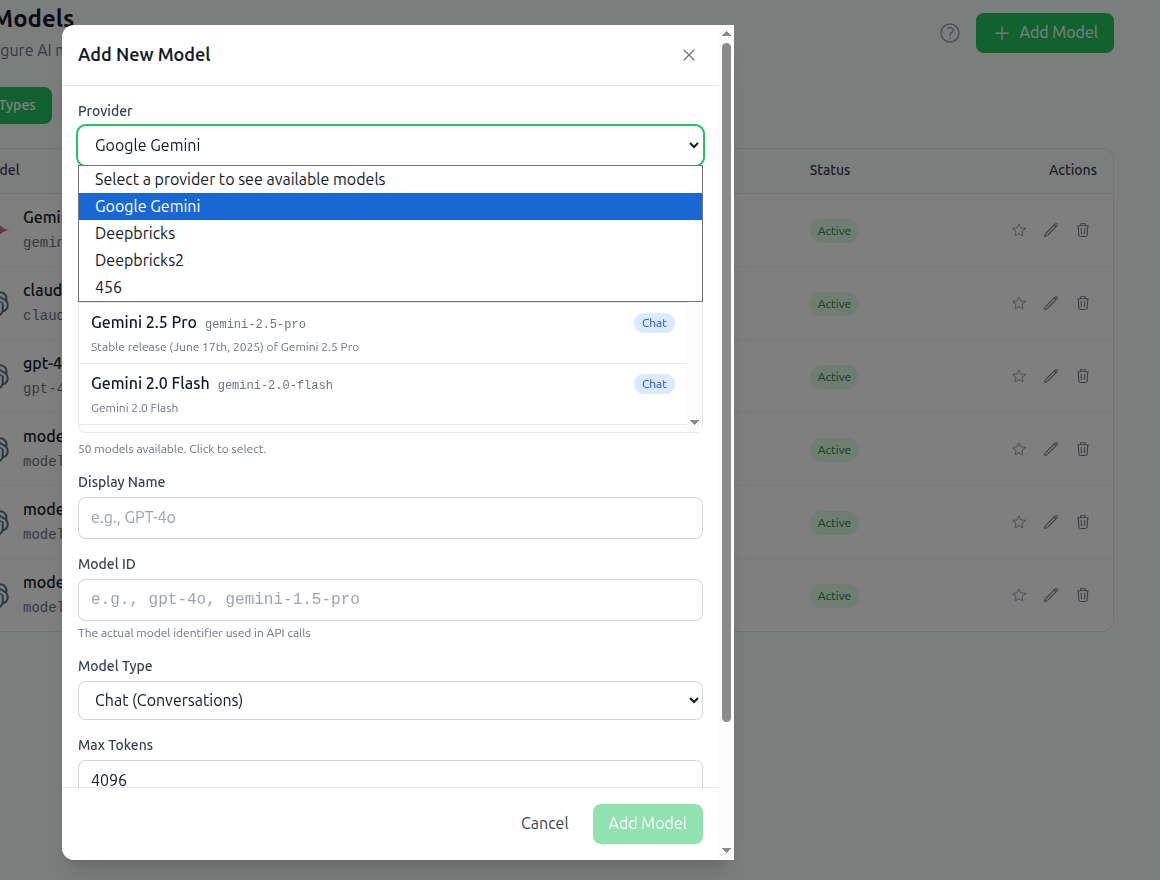The width and height of the screenshot is (1160, 880).
Task: Click the Status column header
Action: pyautogui.click(x=829, y=170)
